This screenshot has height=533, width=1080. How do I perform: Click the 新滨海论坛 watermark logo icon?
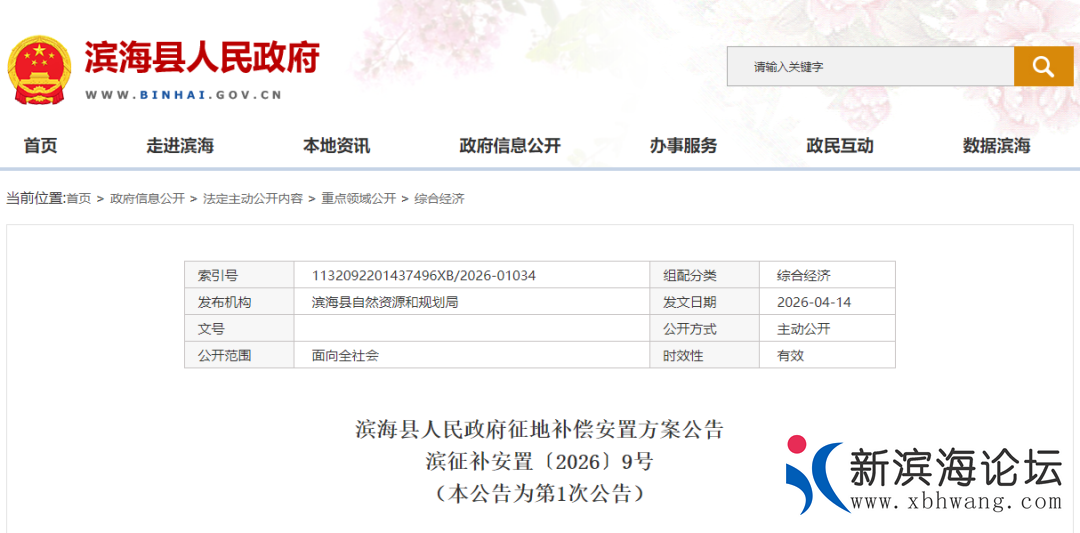click(x=814, y=474)
